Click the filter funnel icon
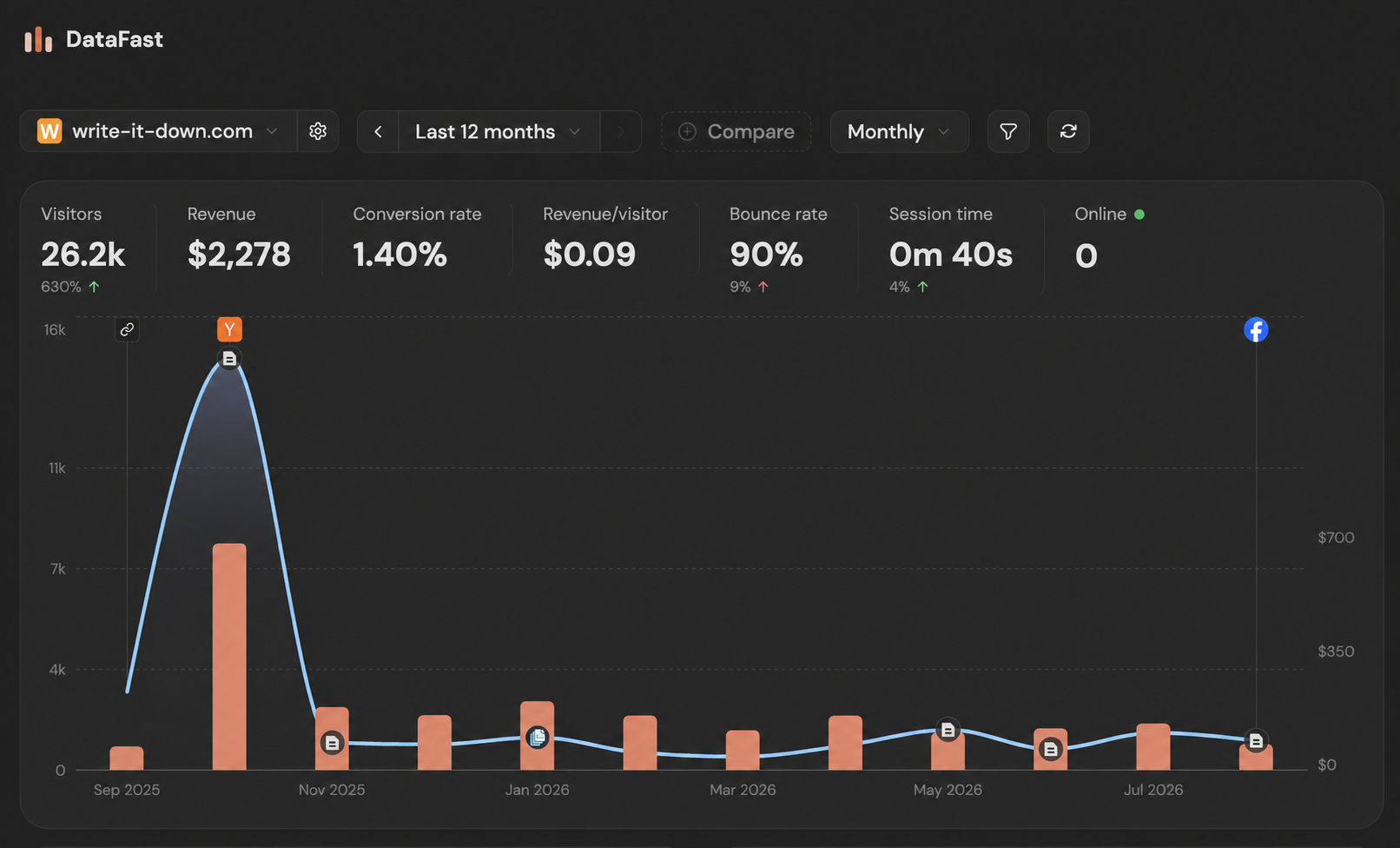The width and height of the screenshot is (1400, 848). tap(1008, 131)
